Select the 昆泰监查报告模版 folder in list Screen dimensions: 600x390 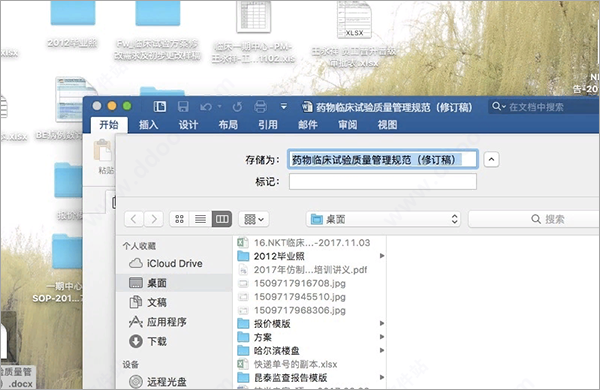pos(309,378)
